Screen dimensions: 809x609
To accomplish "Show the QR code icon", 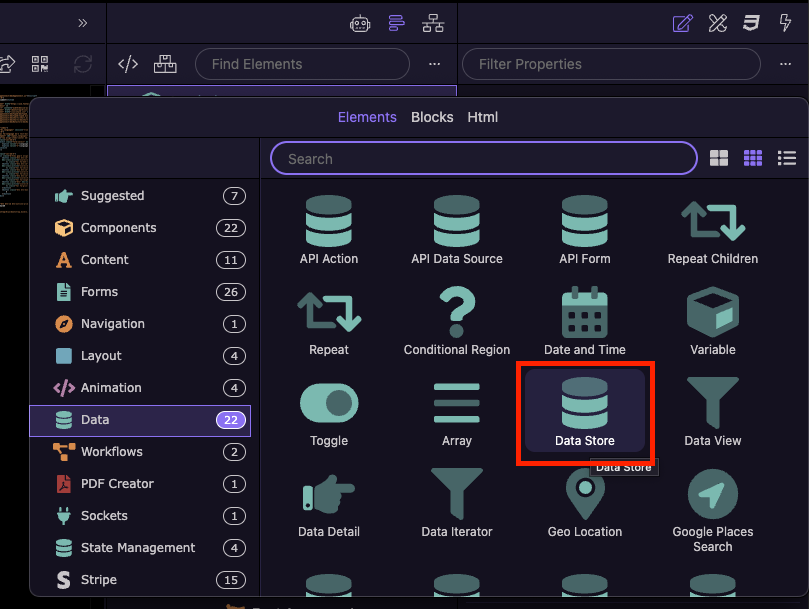I will pos(40,64).
